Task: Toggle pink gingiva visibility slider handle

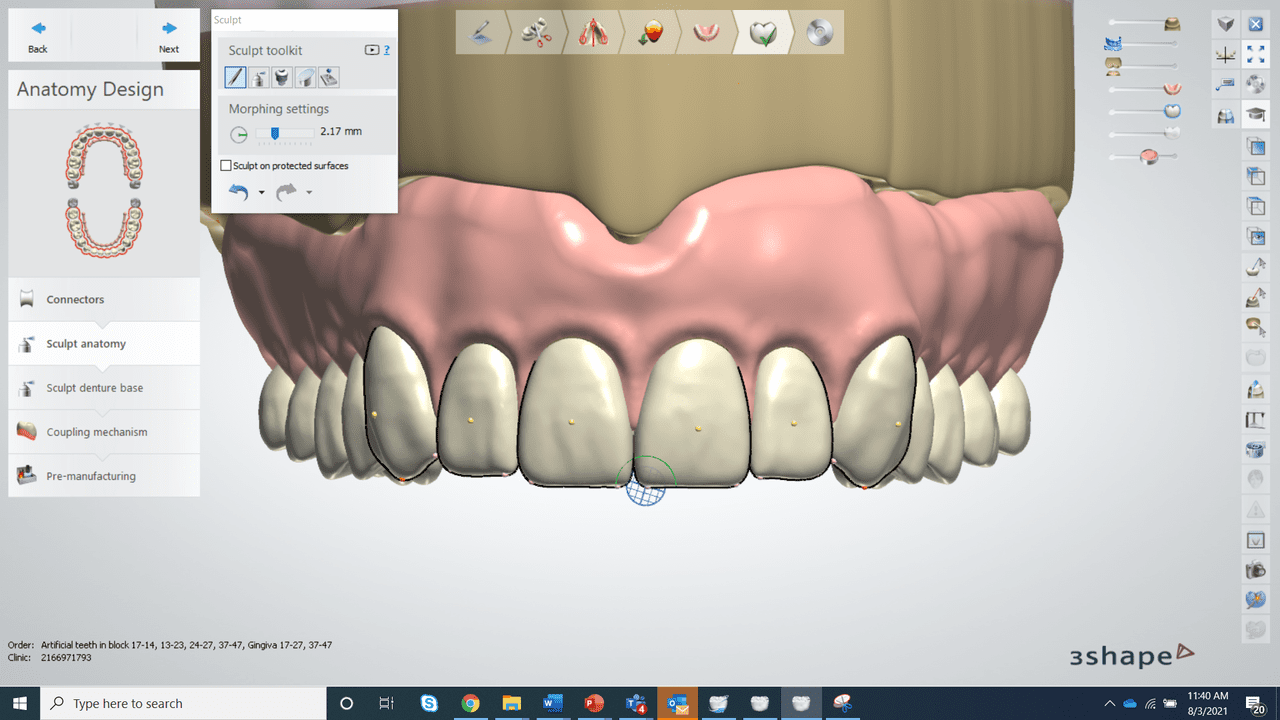Action: tap(1148, 156)
